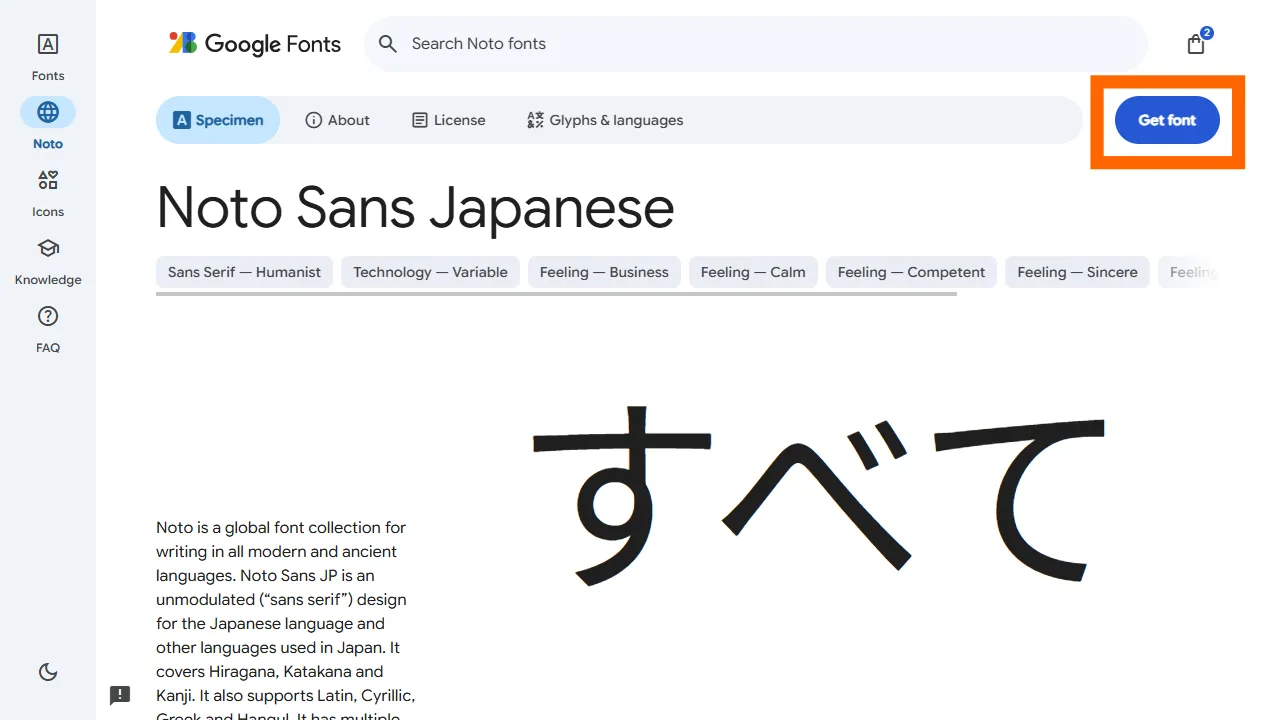Select Feeling — Calm tag
The width and height of the screenshot is (1280, 720).
753,272
